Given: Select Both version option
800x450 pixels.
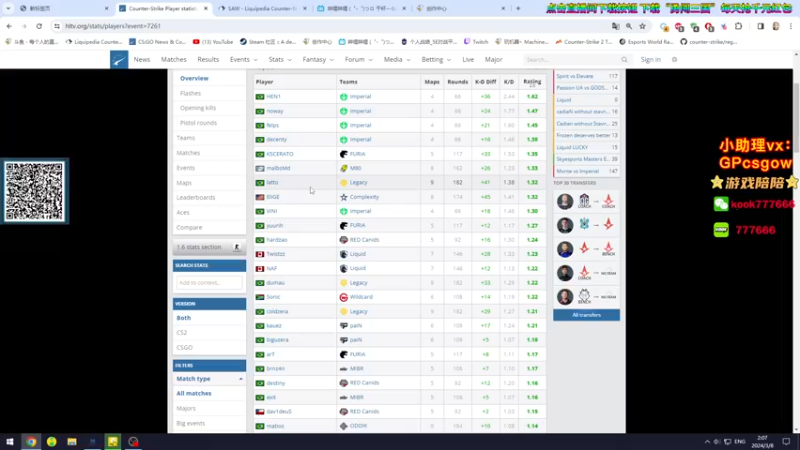Looking at the screenshot, I should (x=184, y=318).
